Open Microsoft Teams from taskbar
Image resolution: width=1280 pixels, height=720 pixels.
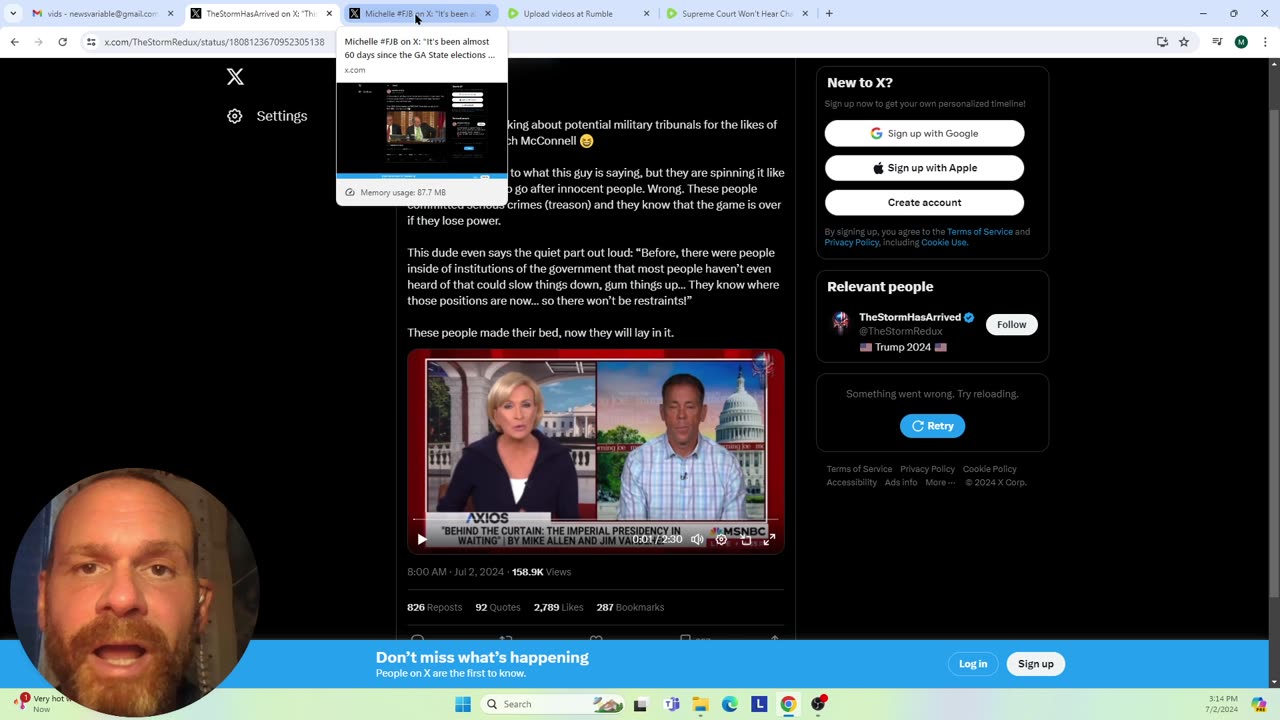tap(672, 704)
